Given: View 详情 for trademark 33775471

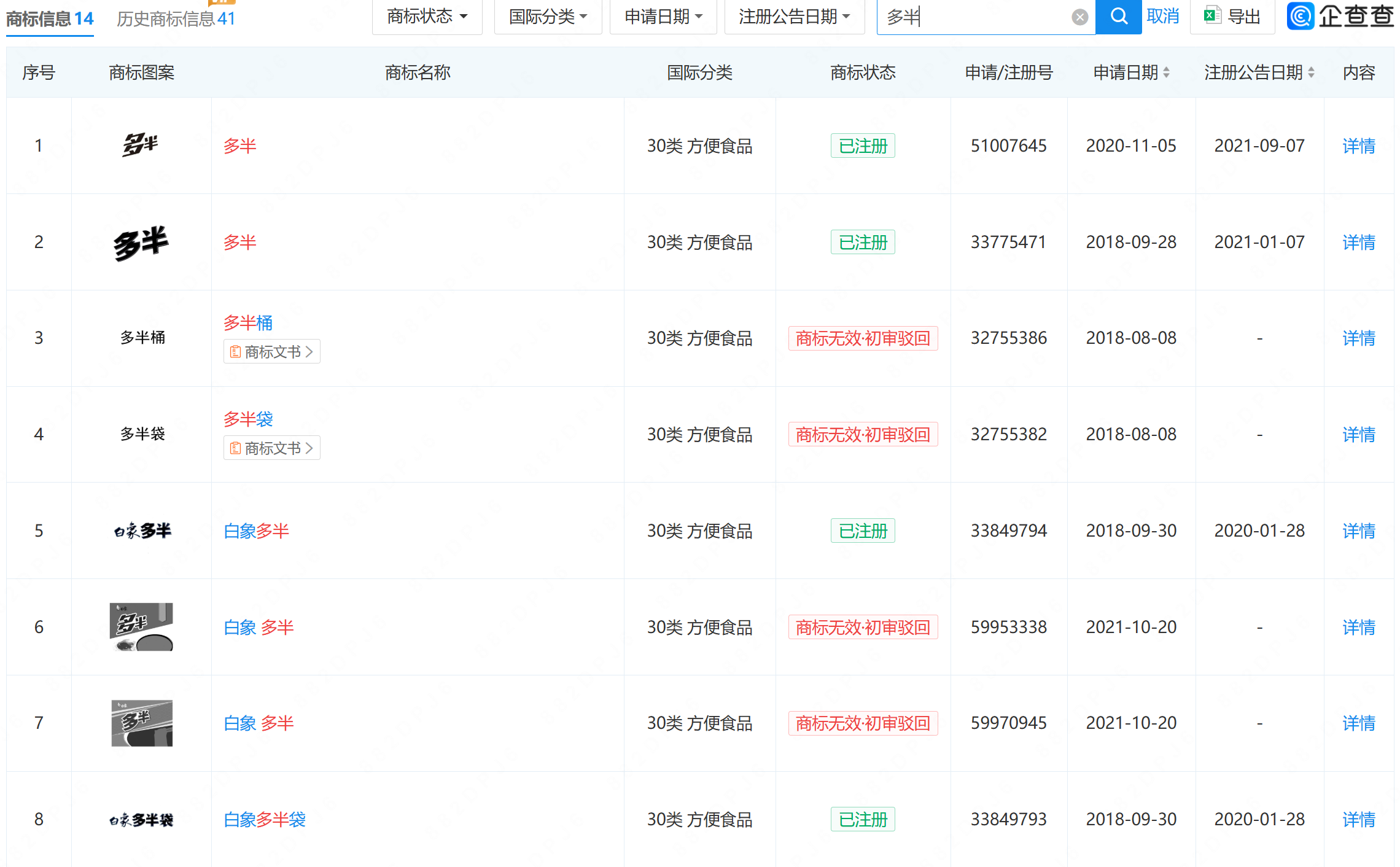Looking at the screenshot, I should coord(1359,242).
